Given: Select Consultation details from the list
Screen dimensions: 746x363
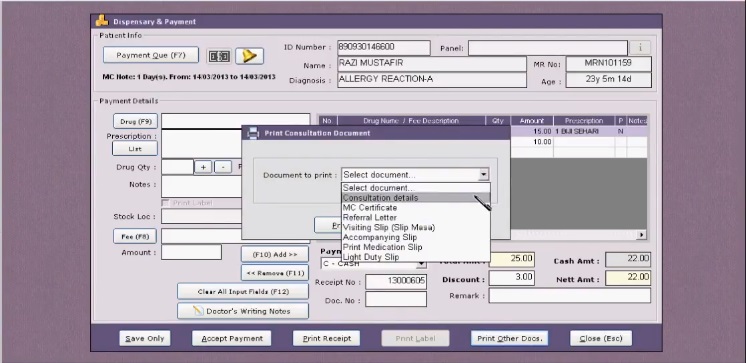Looking at the screenshot, I should (x=416, y=198).
